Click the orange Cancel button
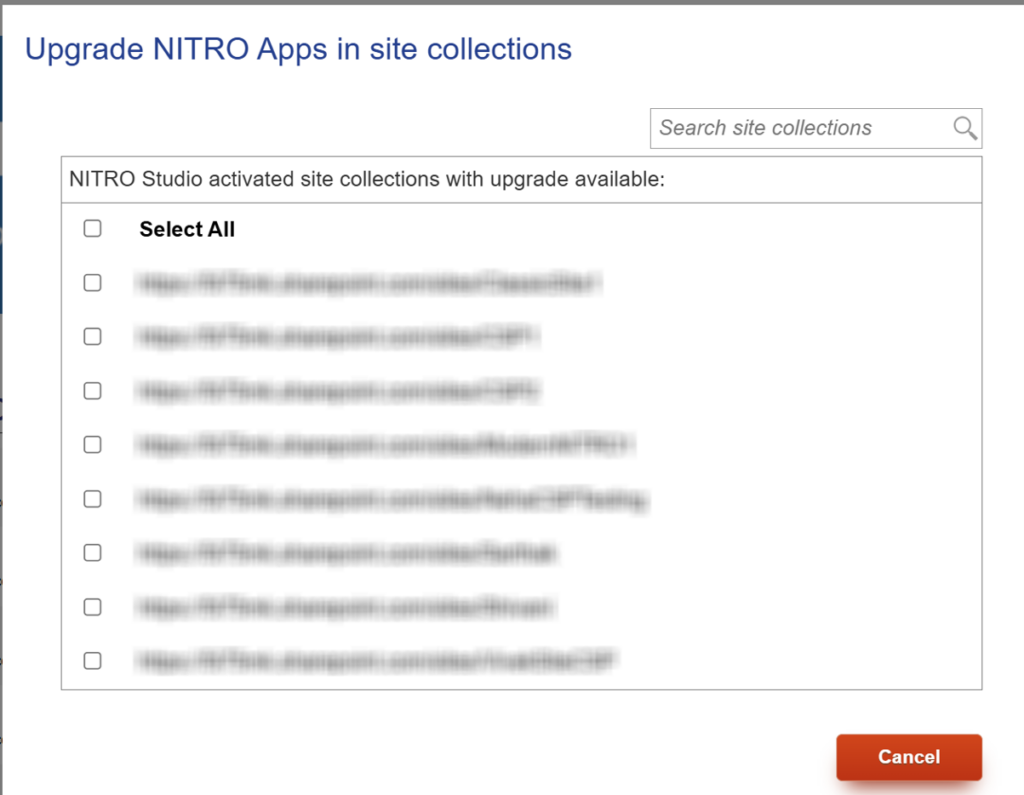This screenshot has width=1024, height=795. coord(909,756)
